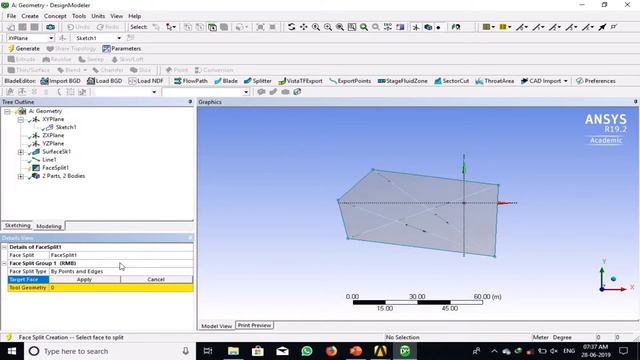Open the Magnifier Window tool

pos(352,27)
